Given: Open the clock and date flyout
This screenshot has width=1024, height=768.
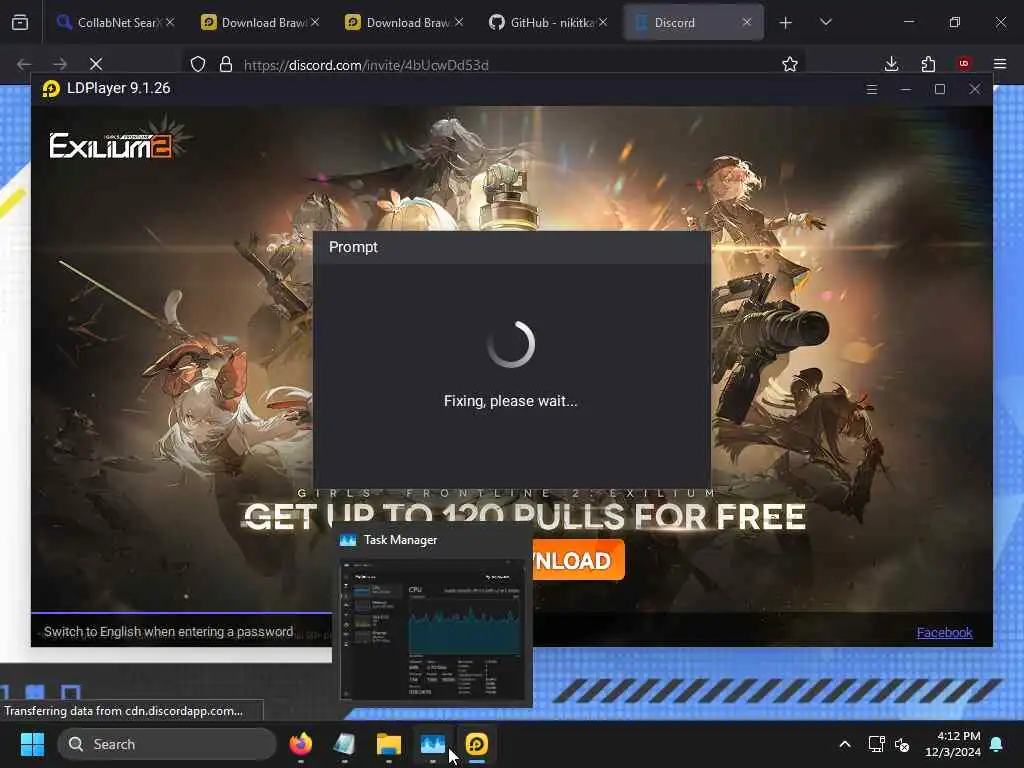Looking at the screenshot, I should click(953, 744).
